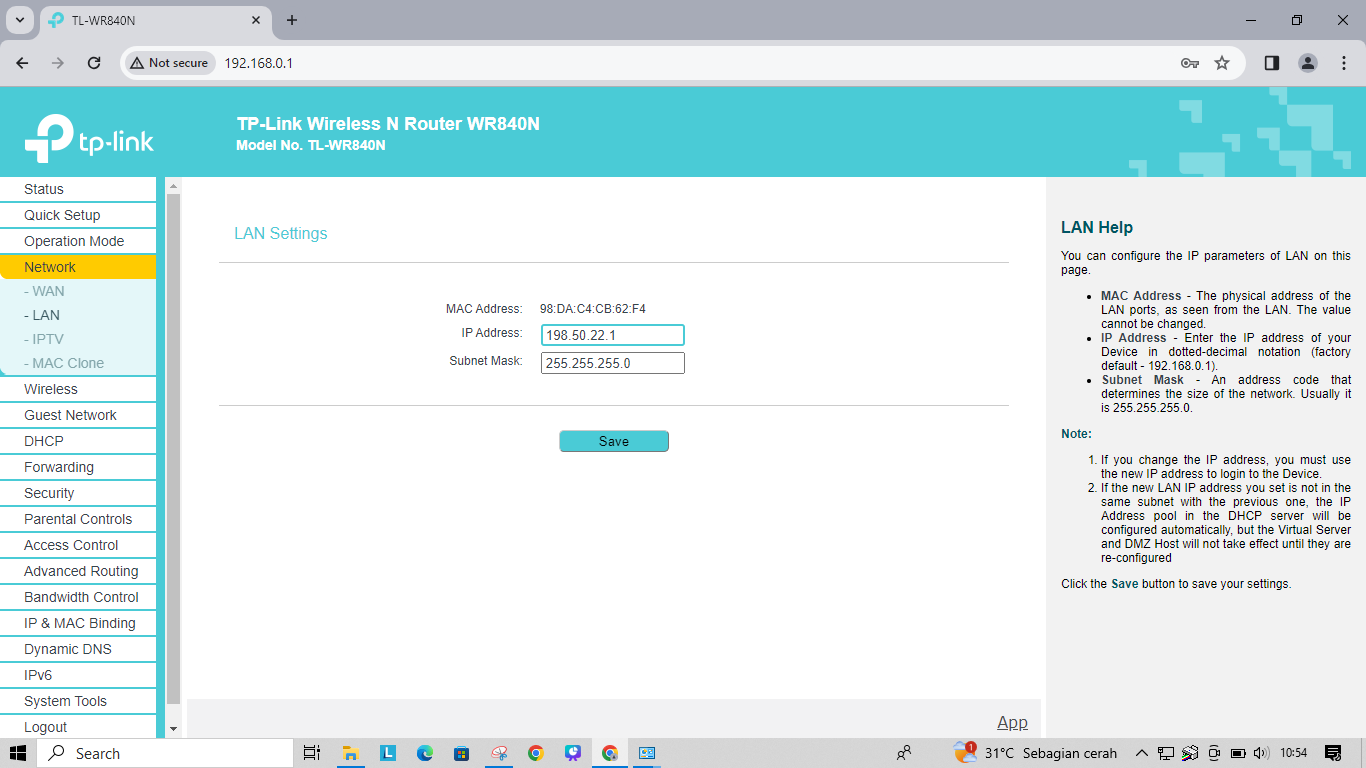Click Logout in the sidebar
The width and height of the screenshot is (1366, 768).
coord(78,727)
